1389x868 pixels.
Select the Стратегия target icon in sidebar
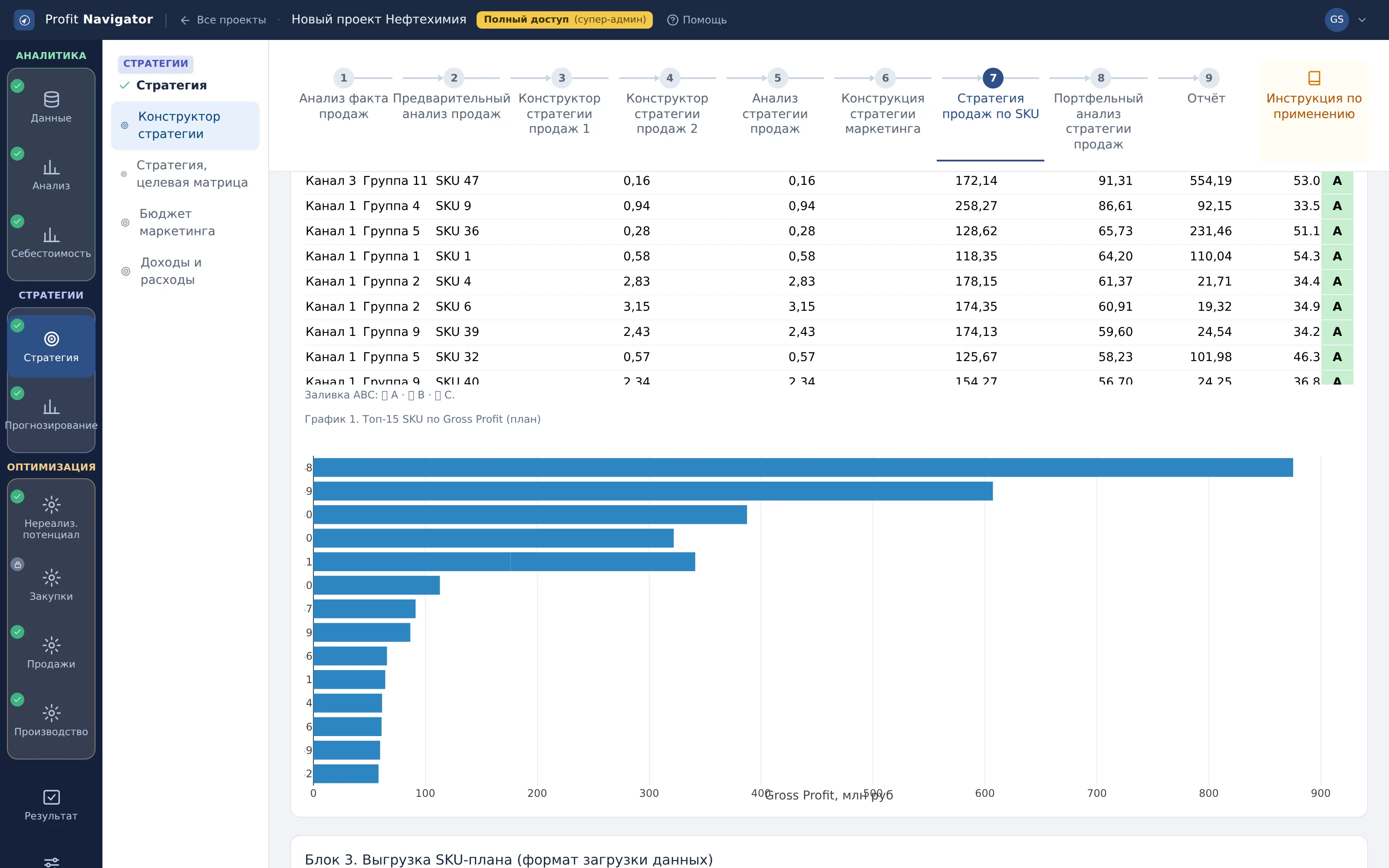(51, 346)
